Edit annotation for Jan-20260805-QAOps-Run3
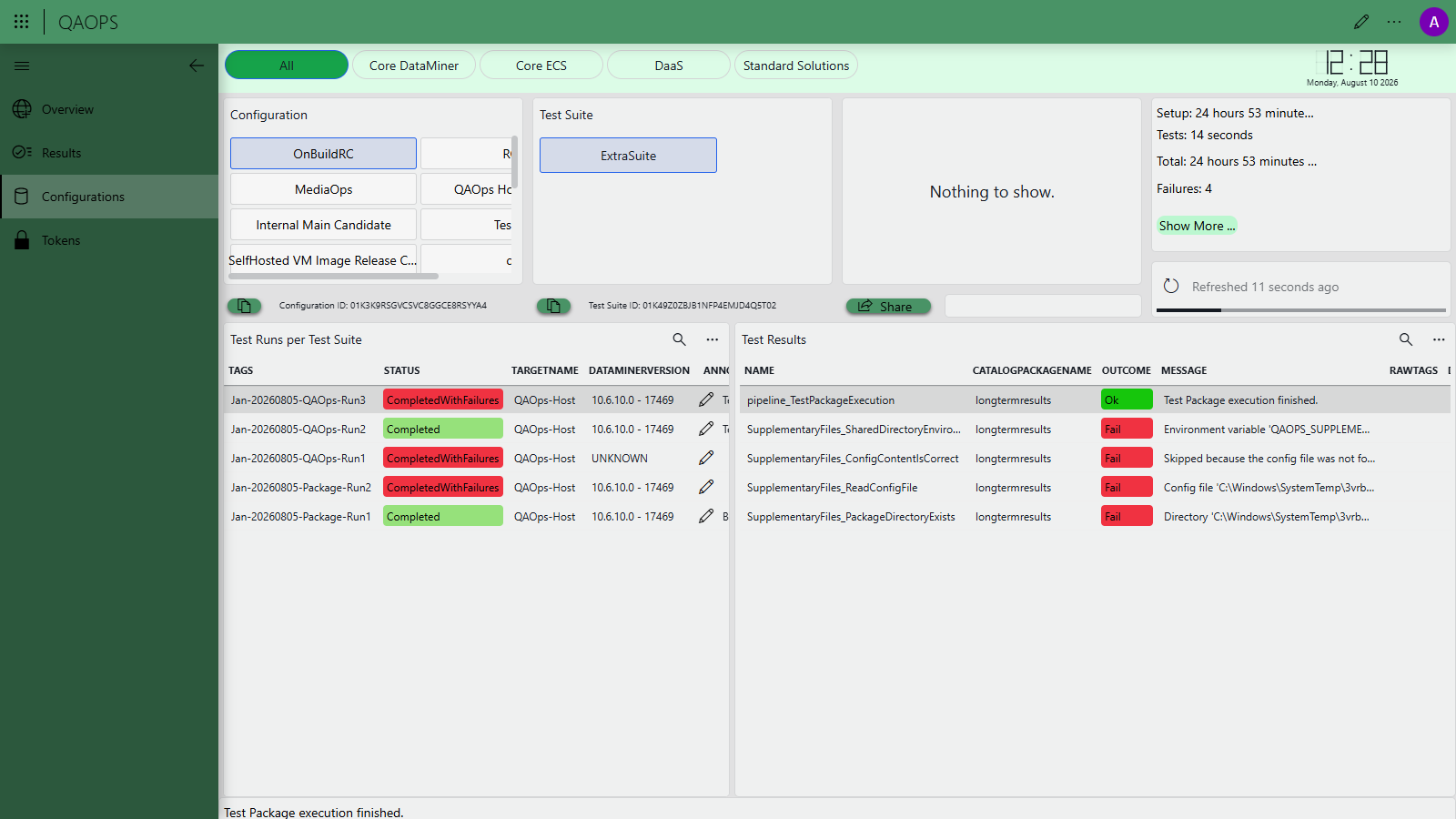The height and width of the screenshot is (819, 1456). pyautogui.click(x=706, y=399)
